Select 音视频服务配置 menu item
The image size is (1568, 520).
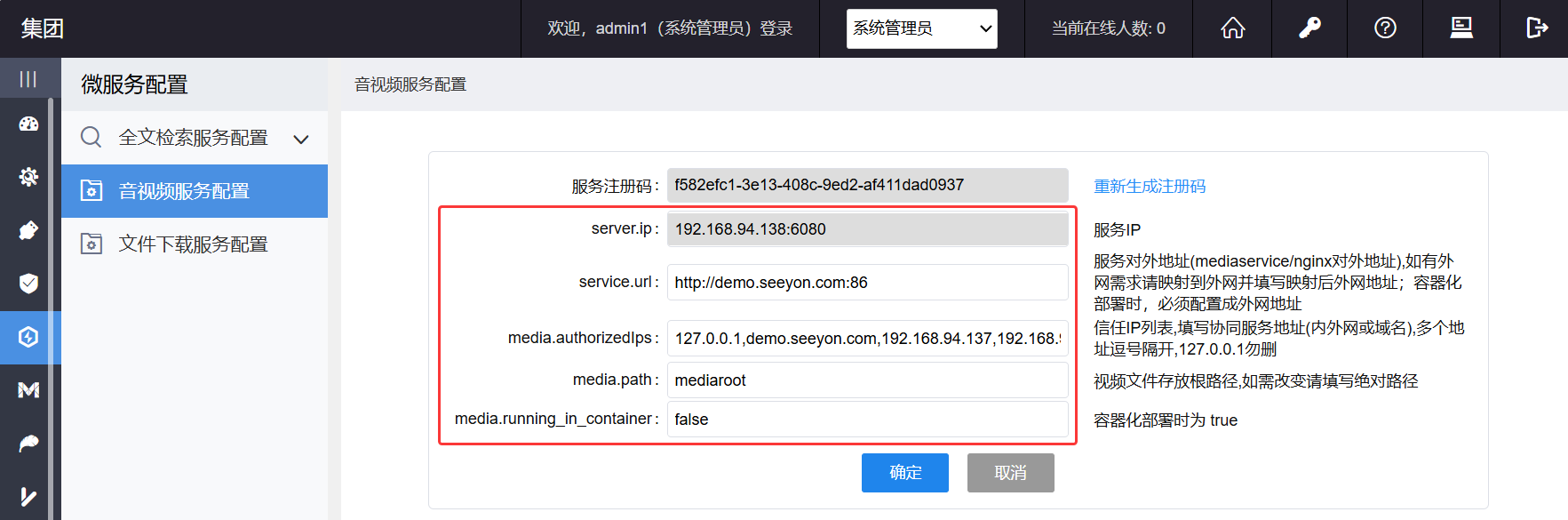click(x=195, y=191)
